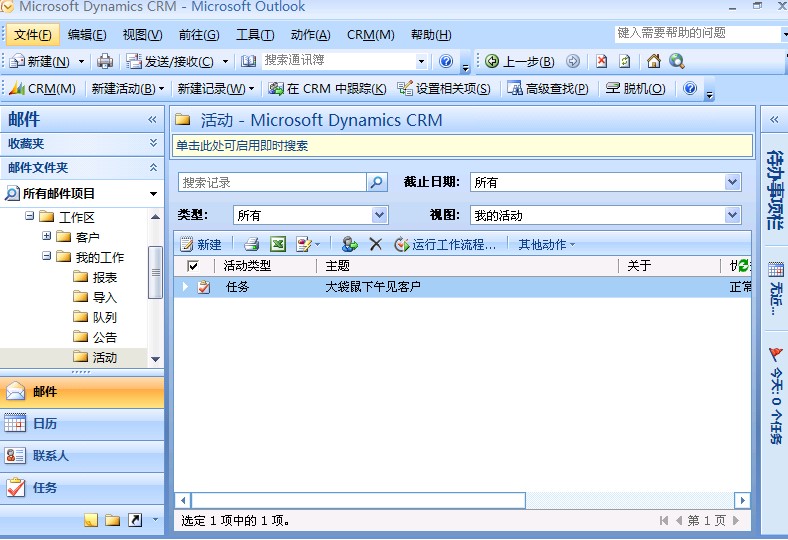Open the CRM(M) menu in menu bar
This screenshot has width=788, height=540.
coord(370,35)
